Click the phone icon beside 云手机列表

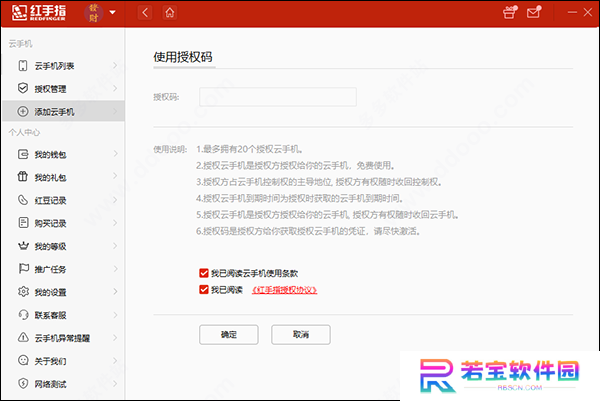pos(23,65)
